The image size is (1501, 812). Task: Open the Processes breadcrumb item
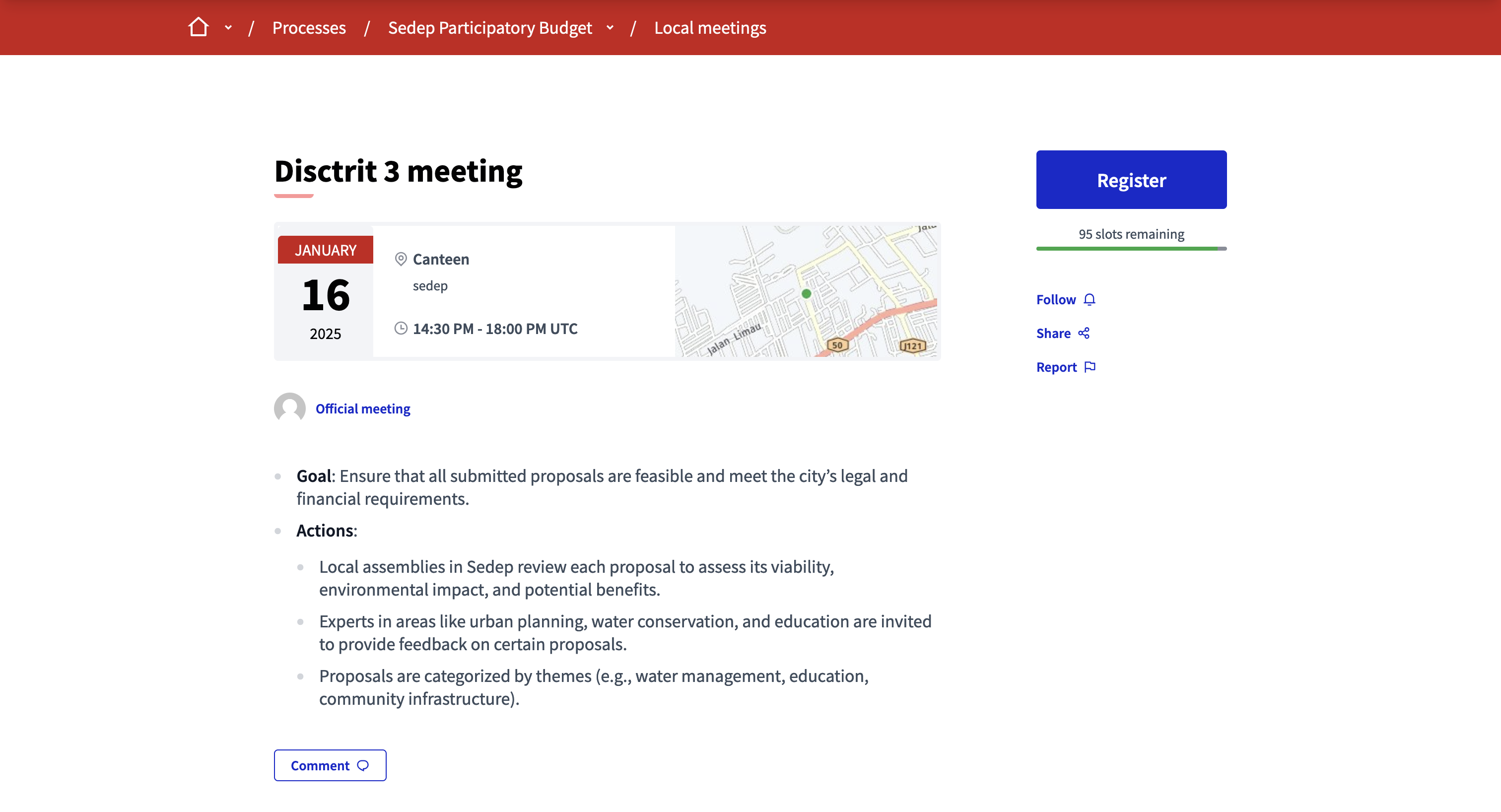(x=309, y=27)
